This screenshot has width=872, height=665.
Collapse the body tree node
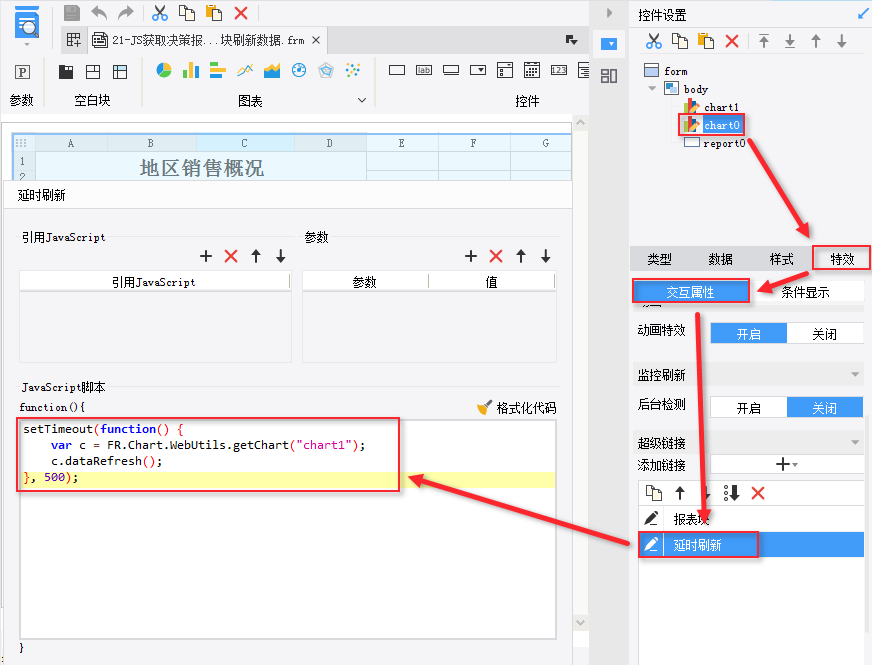click(652, 88)
